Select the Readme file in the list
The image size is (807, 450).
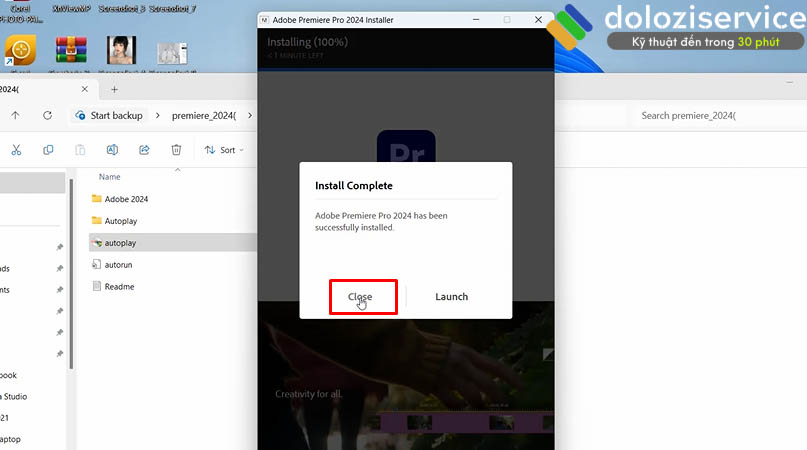(x=119, y=287)
